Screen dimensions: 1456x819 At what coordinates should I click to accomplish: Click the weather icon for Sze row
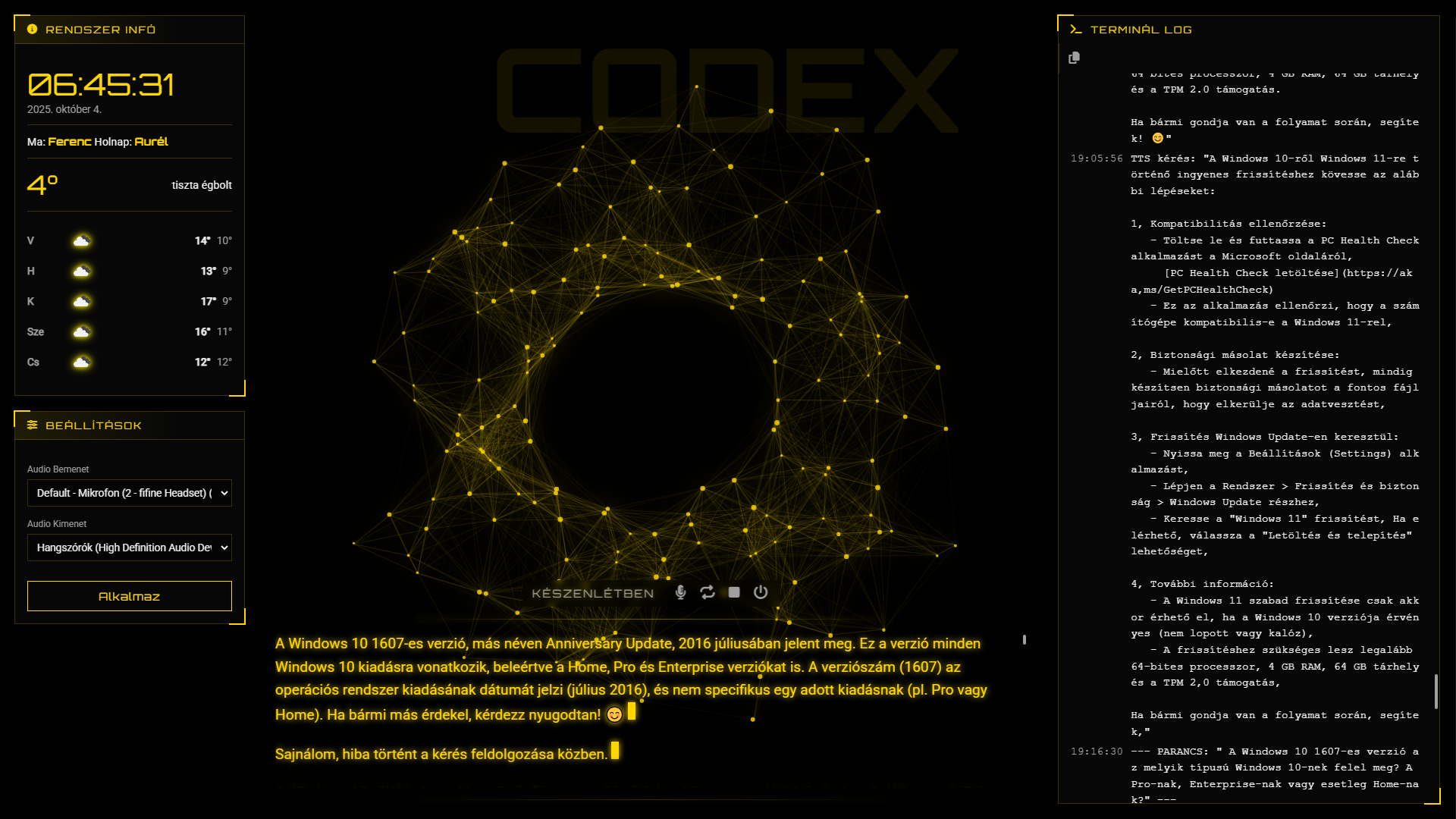pyautogui.click(x=81, y=331)
